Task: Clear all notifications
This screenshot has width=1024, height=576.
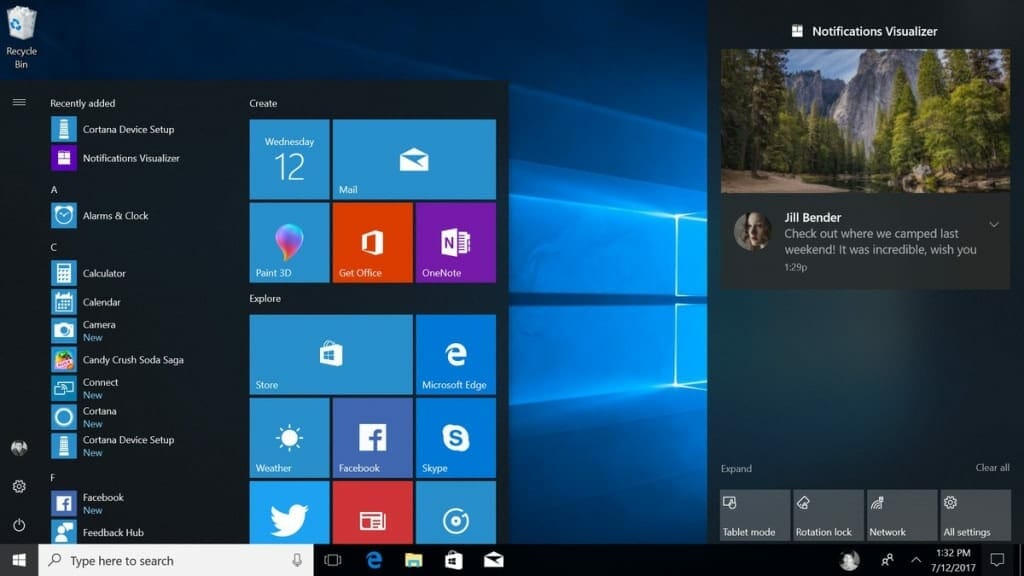Action: click(992, 467)
